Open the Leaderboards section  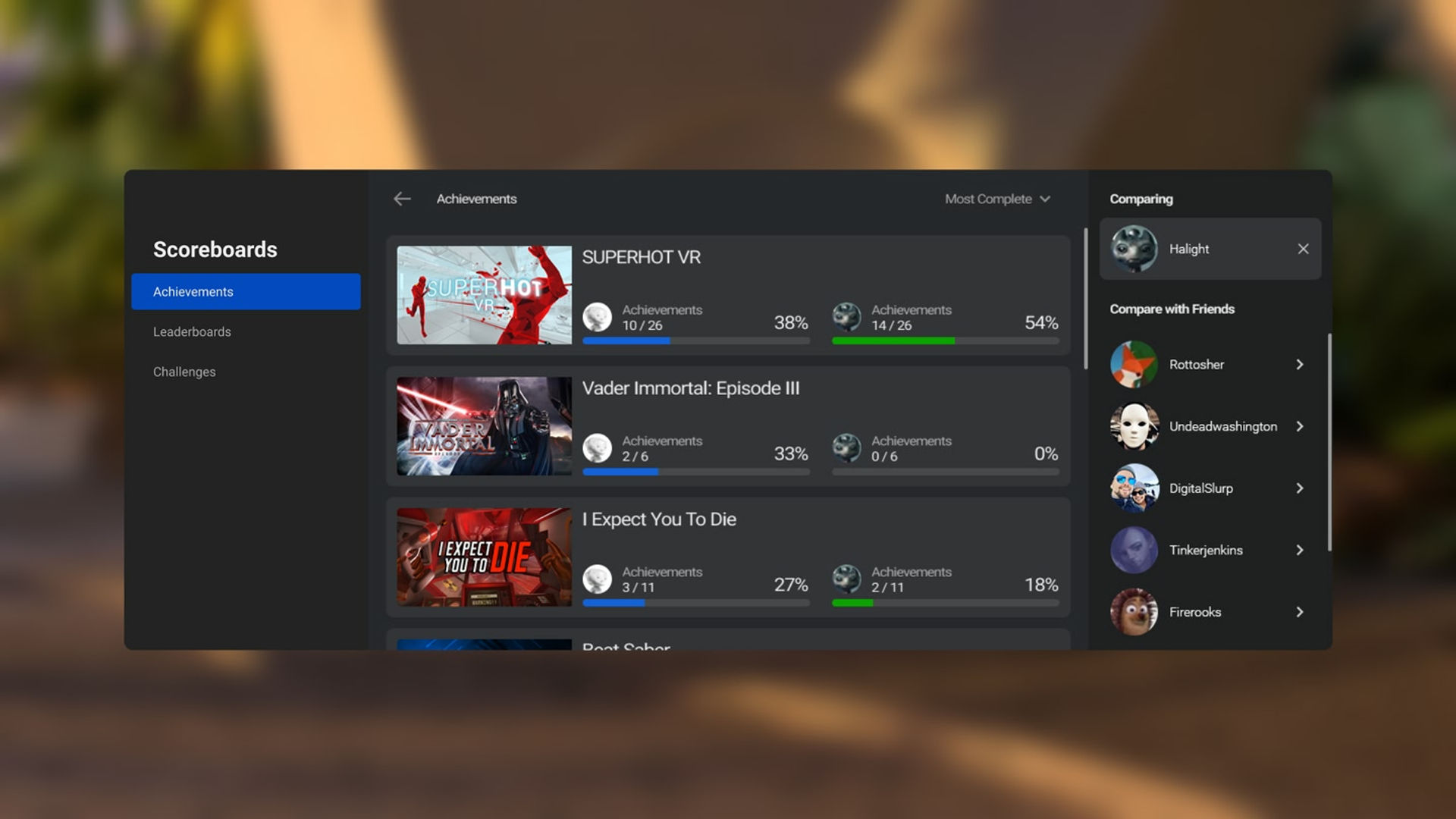pos(192,331)
